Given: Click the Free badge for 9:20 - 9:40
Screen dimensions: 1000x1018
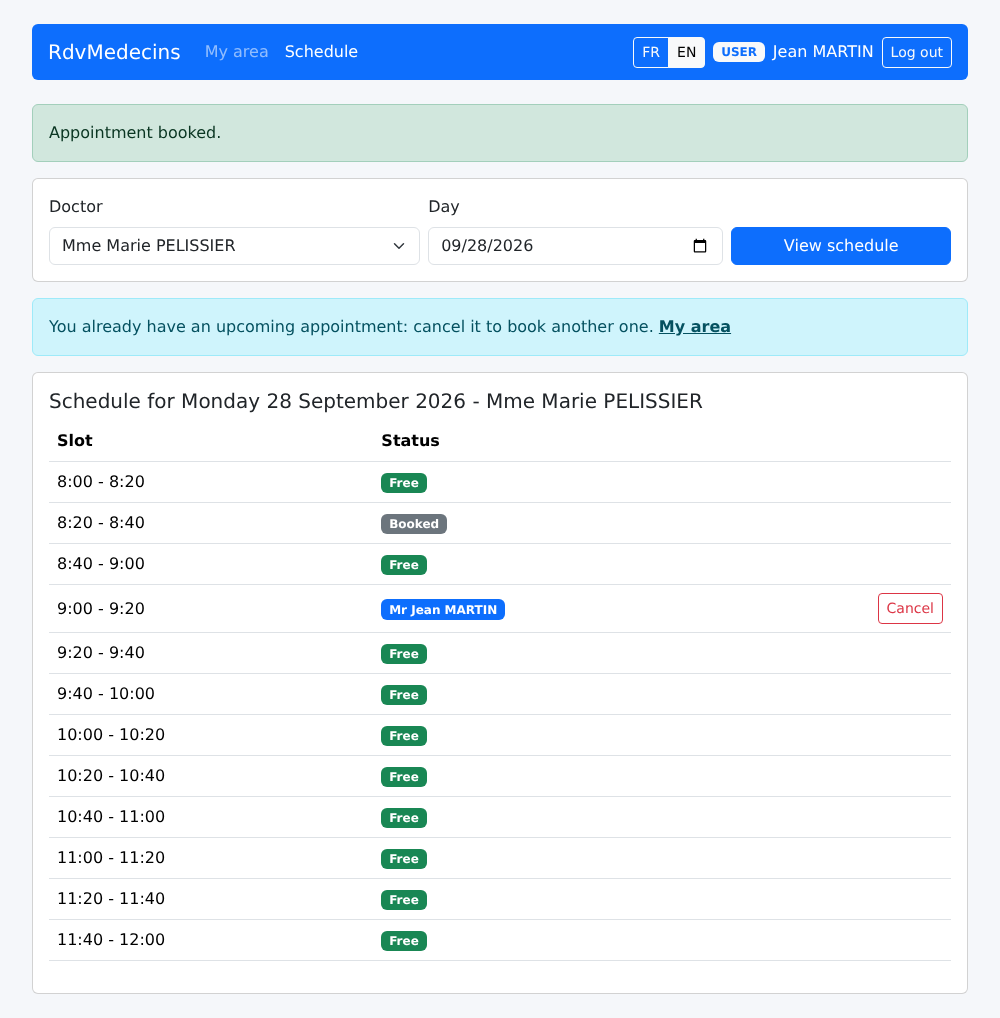Looking at the screenshot, I should pyautogui.click(x=404, y=654).
